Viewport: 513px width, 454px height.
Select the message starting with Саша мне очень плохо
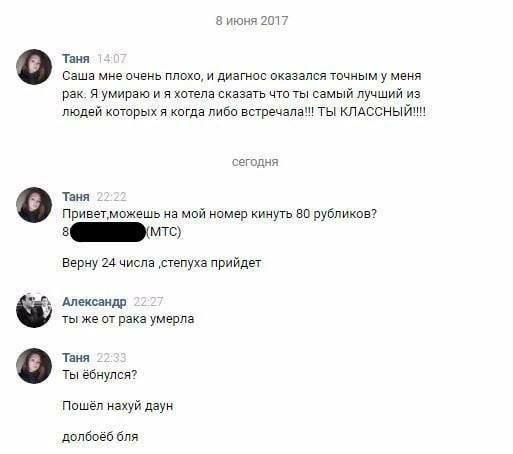point(244,94)
